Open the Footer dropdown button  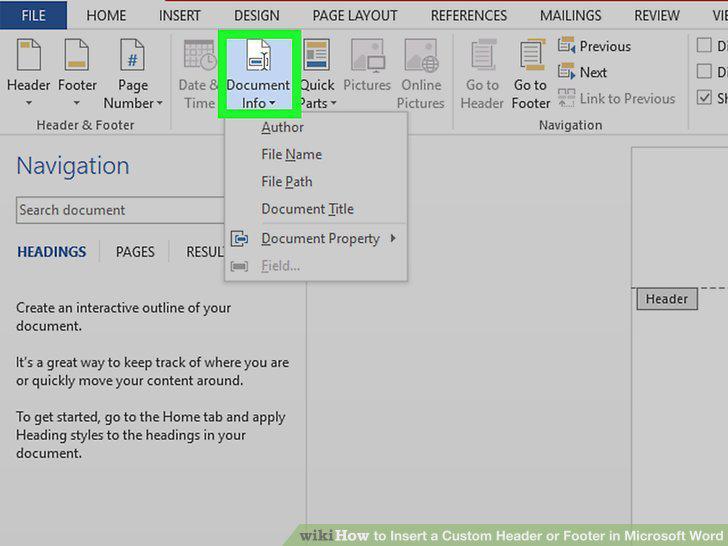(77, 73)
